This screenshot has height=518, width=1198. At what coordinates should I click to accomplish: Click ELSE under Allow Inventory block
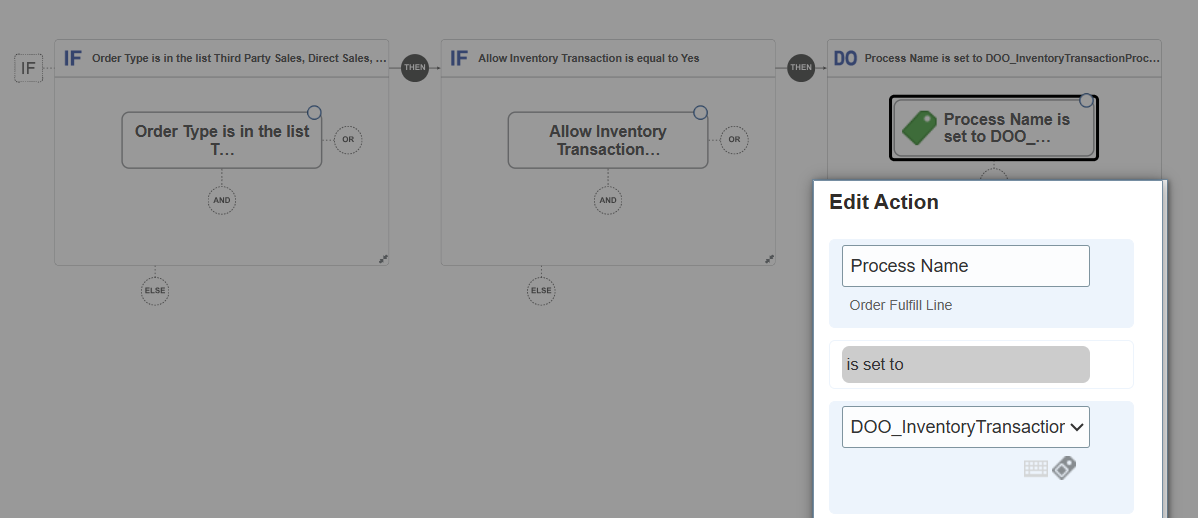(x=541, y=291)
